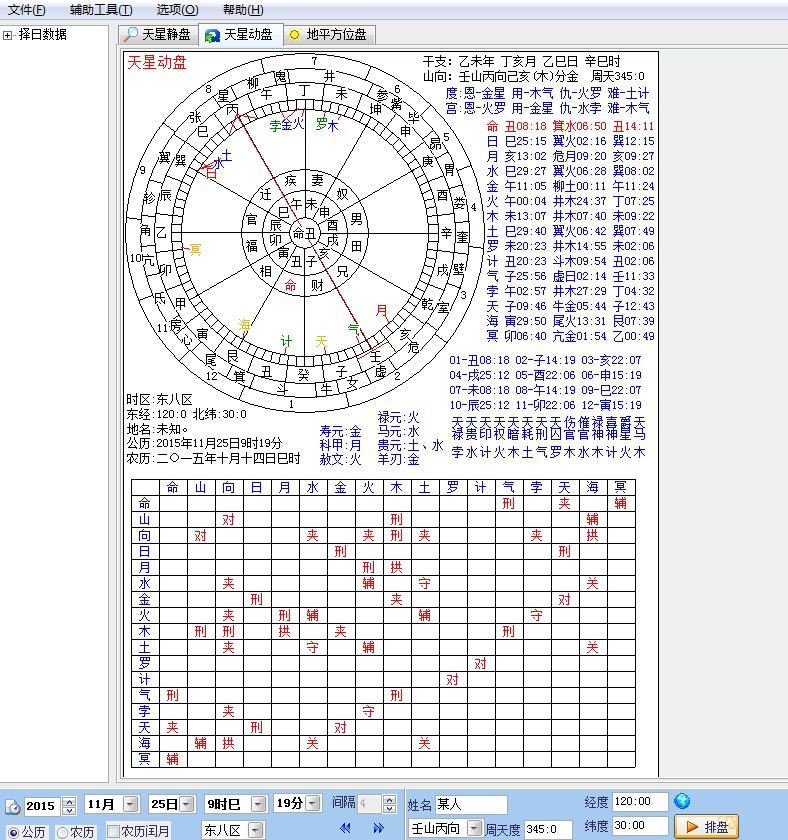Open the 文件(F) menu

[26, 10]
